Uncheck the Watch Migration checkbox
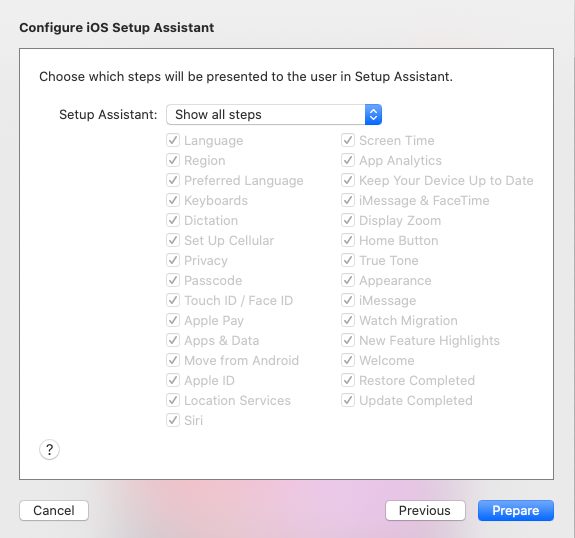575x538 pixels. pos(348,320)
